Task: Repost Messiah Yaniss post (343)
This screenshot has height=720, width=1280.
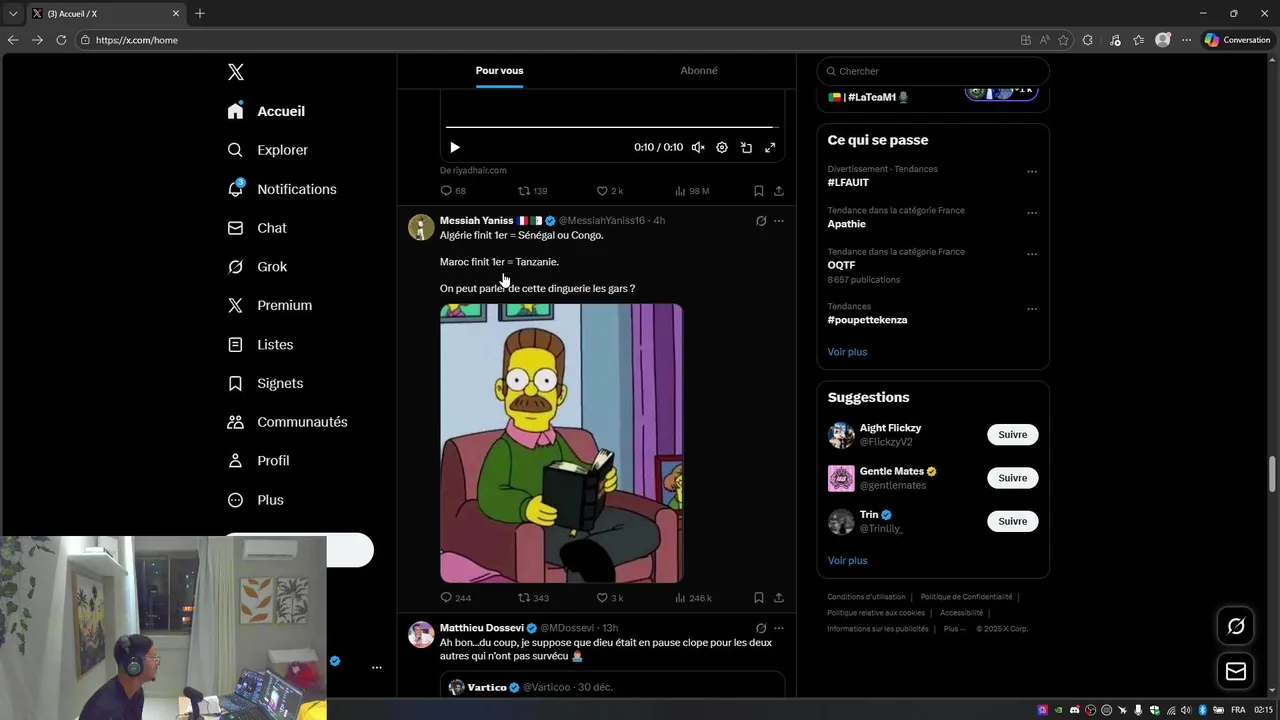Action: 533,598
